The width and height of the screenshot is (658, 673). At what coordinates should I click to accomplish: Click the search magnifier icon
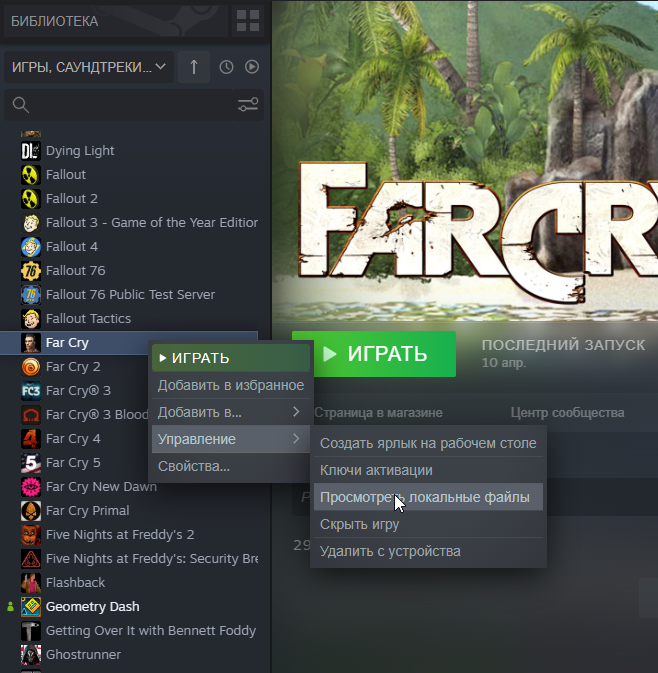tap(21, 105)
